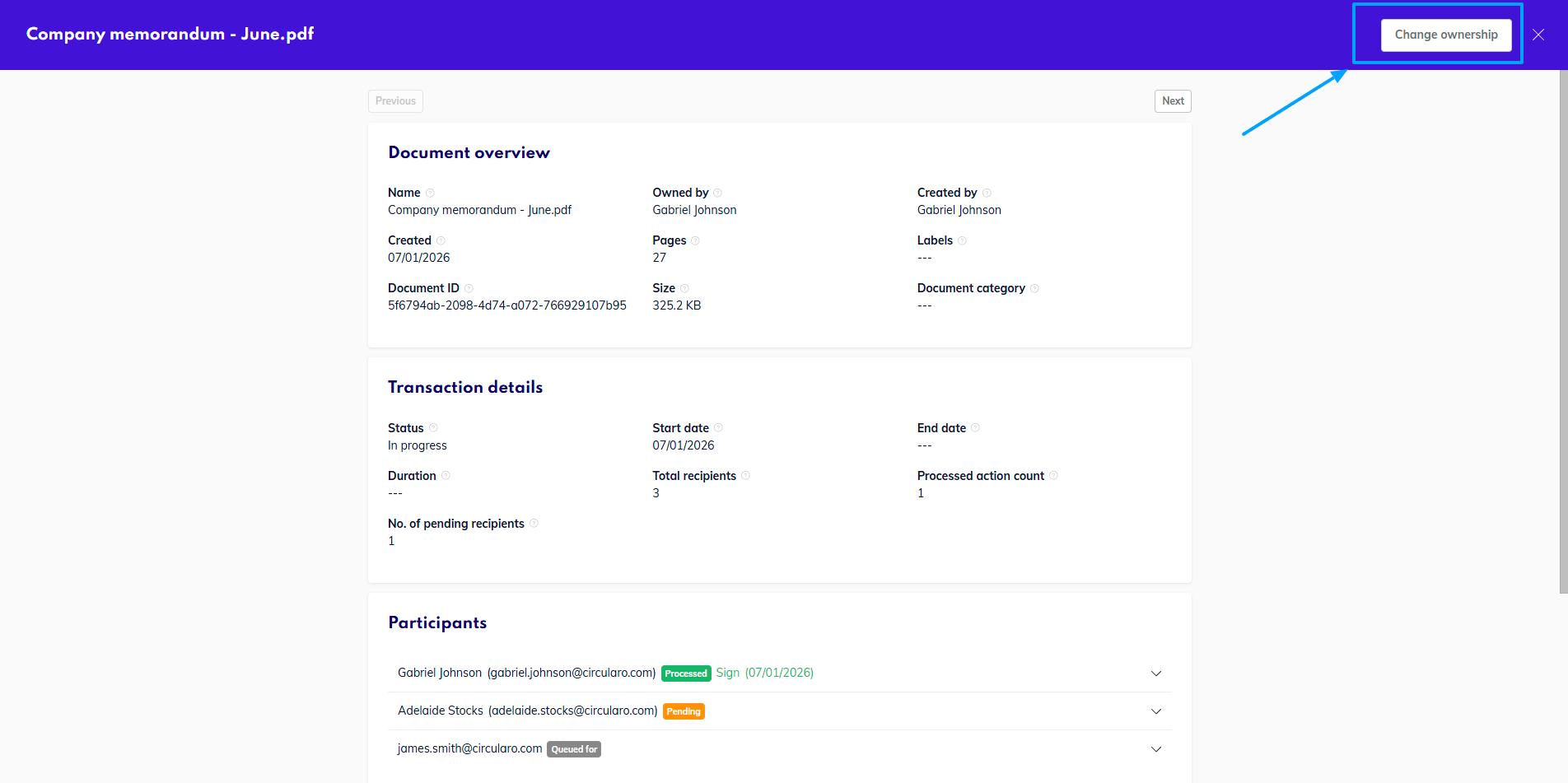Expand Gabriel Johnson participant row
The height and width of the screenshot is (783, 1568).
tap(1156, 673)
